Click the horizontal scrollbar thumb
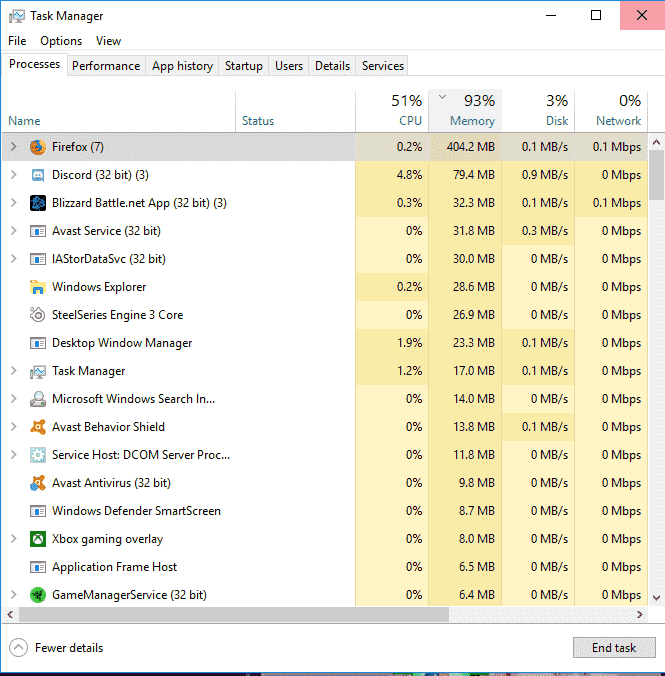This screenshot has width=665, height=676. point(234,615)
